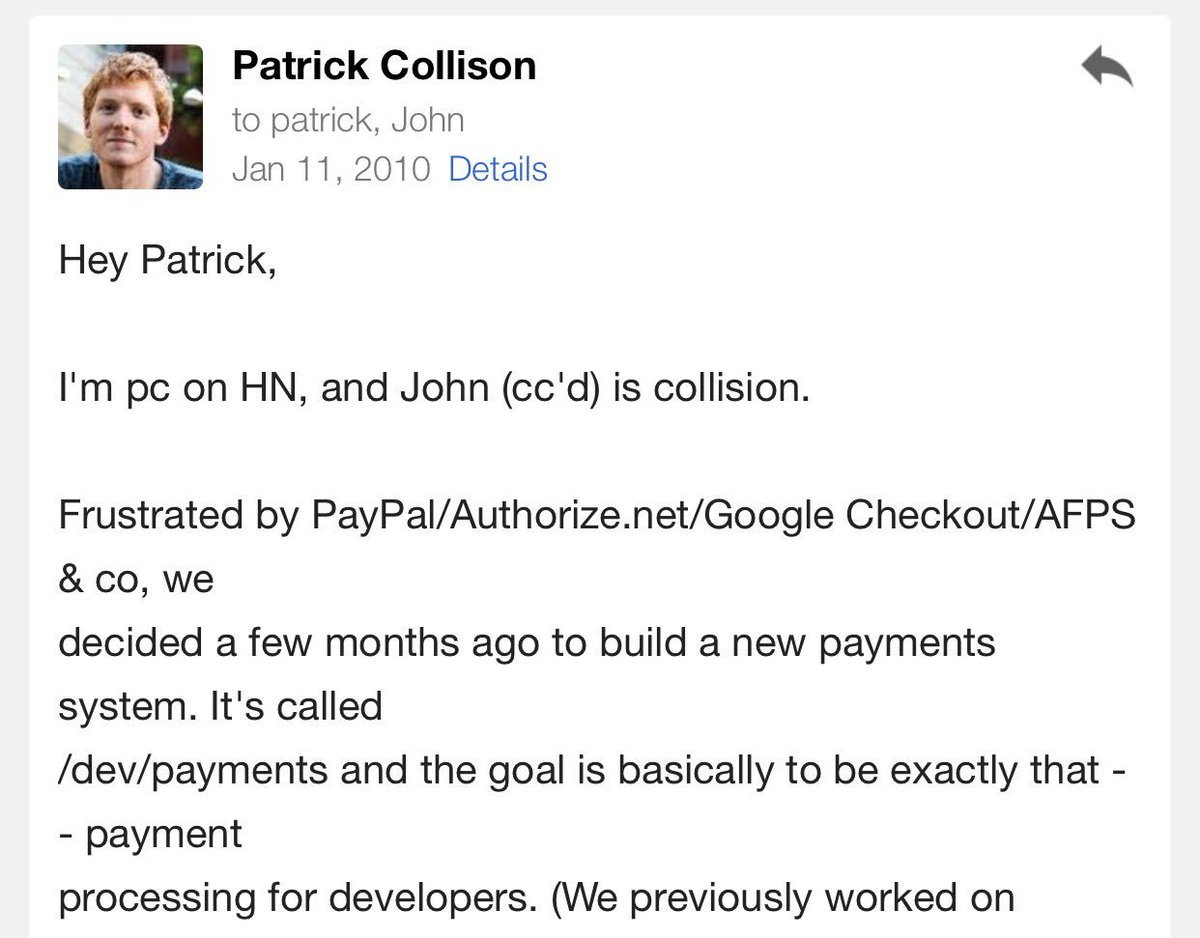
Task: Click the Jan 11, 2010 date
Action: coord(330,169)
